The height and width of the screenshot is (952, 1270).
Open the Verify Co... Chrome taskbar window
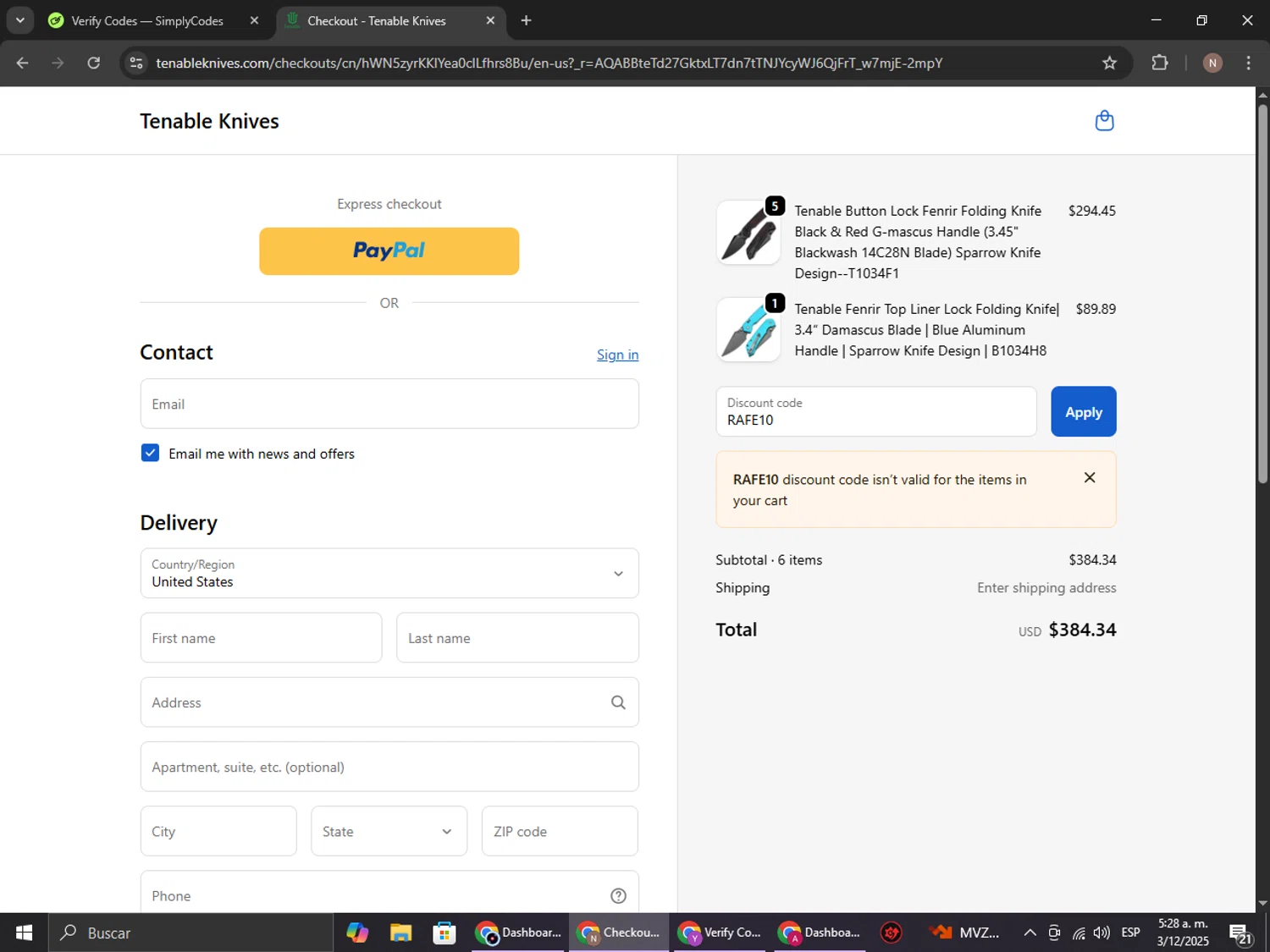[x=721, y=933]
